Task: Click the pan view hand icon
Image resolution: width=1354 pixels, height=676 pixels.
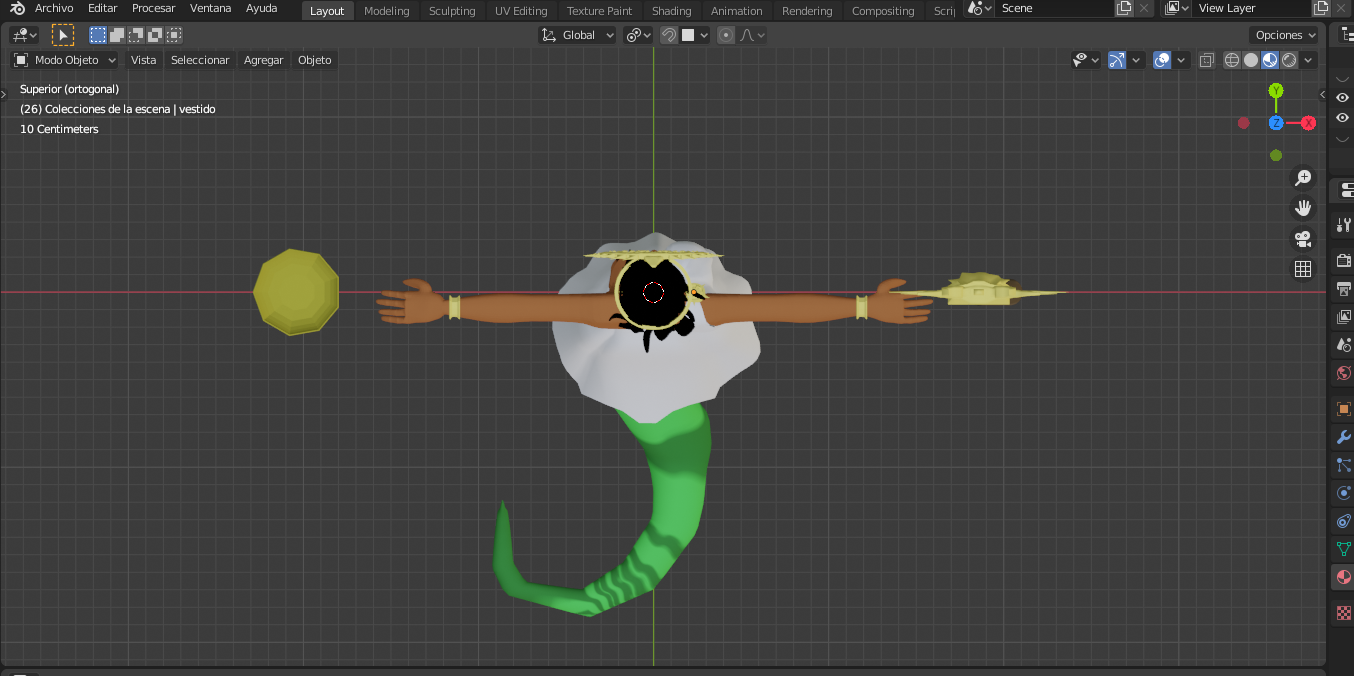Action: pyautogui.click(x=1303, y=208)
